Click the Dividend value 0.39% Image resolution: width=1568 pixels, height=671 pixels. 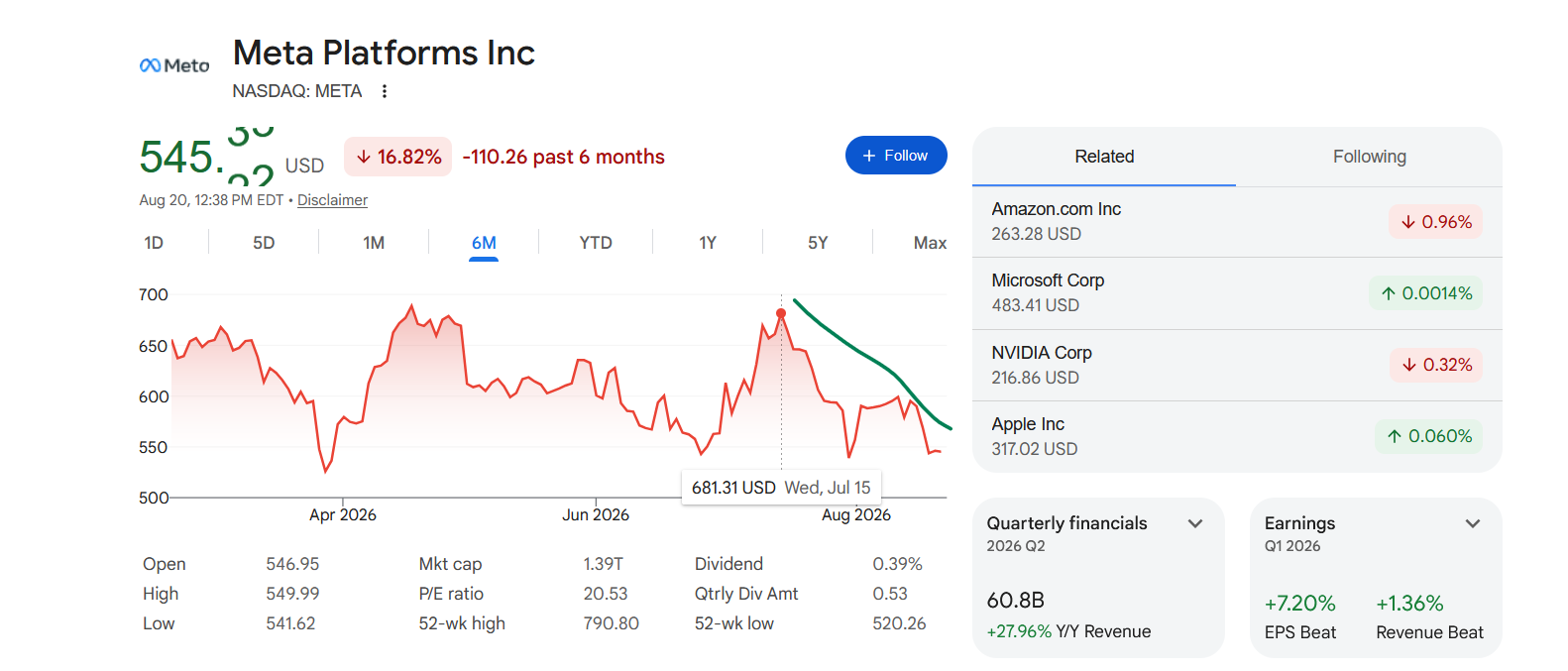click(897, 564)
